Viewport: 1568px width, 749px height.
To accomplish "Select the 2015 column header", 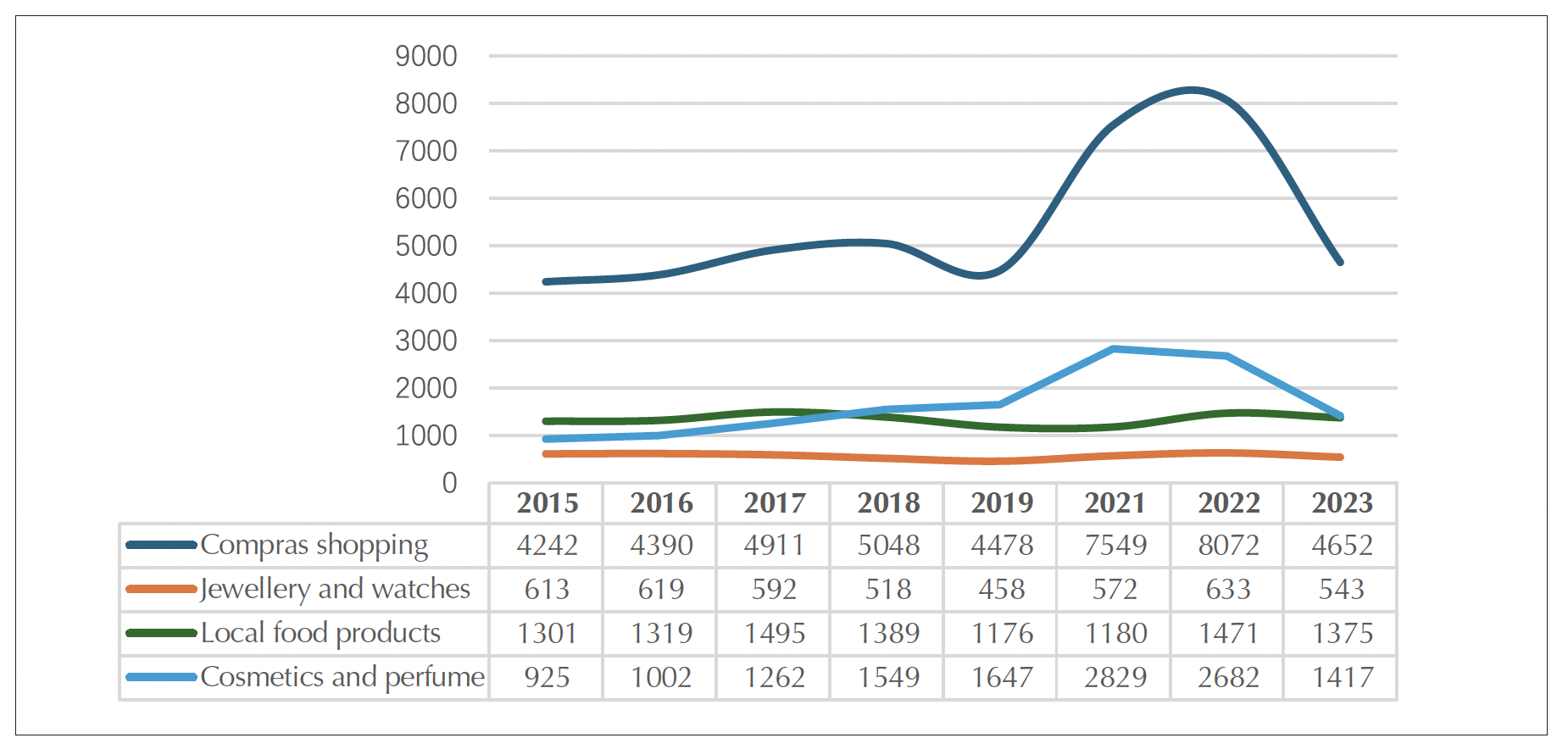I will [547, 502].
